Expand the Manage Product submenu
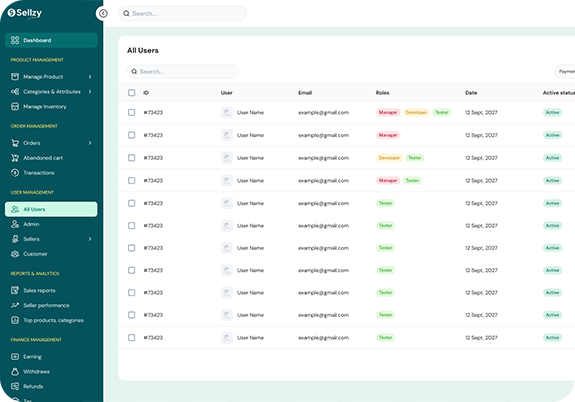Image resolution: width=575 pixels, height=402 pixels. tap(90, 77)
